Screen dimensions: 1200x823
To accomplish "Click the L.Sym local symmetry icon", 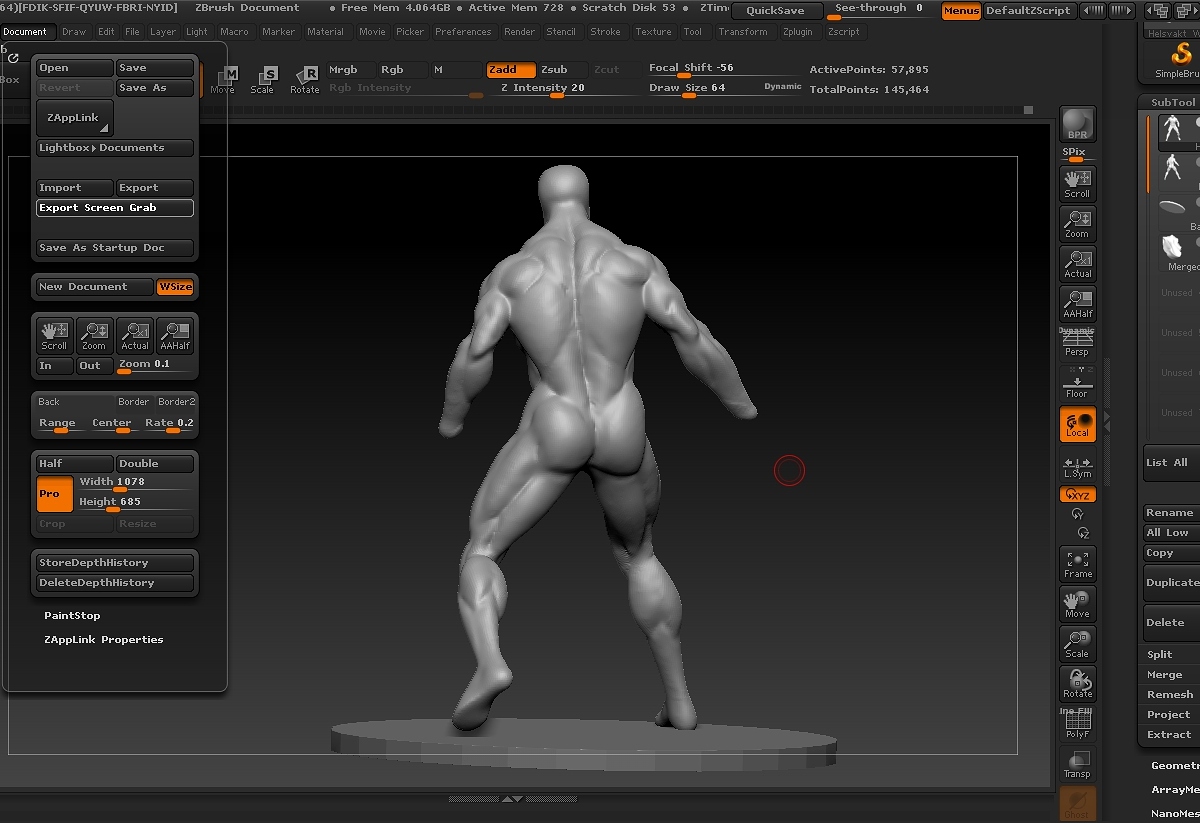I will coord(1077,467).
